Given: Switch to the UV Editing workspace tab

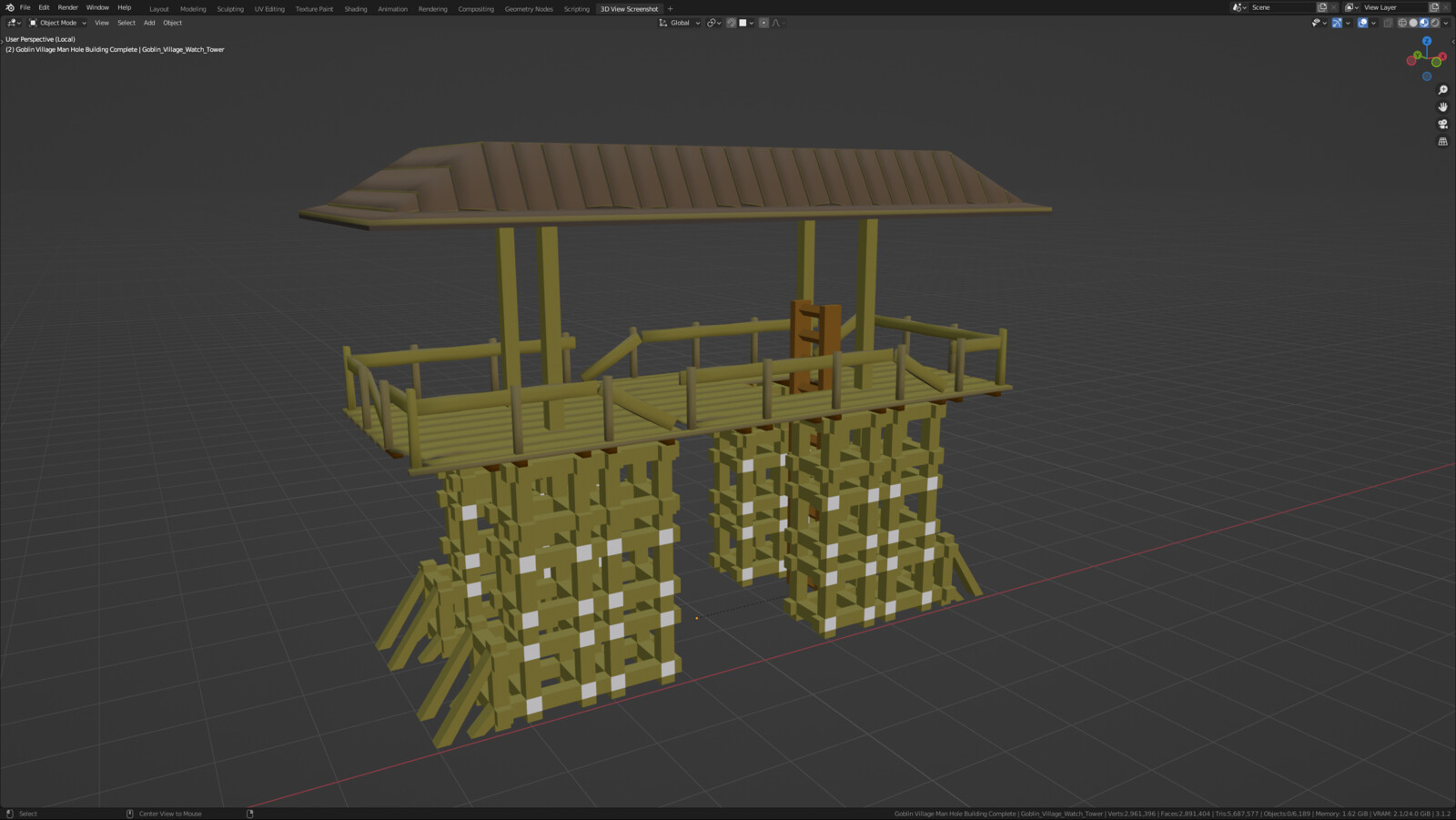Looking at the screenshot, I should (269, 9).
